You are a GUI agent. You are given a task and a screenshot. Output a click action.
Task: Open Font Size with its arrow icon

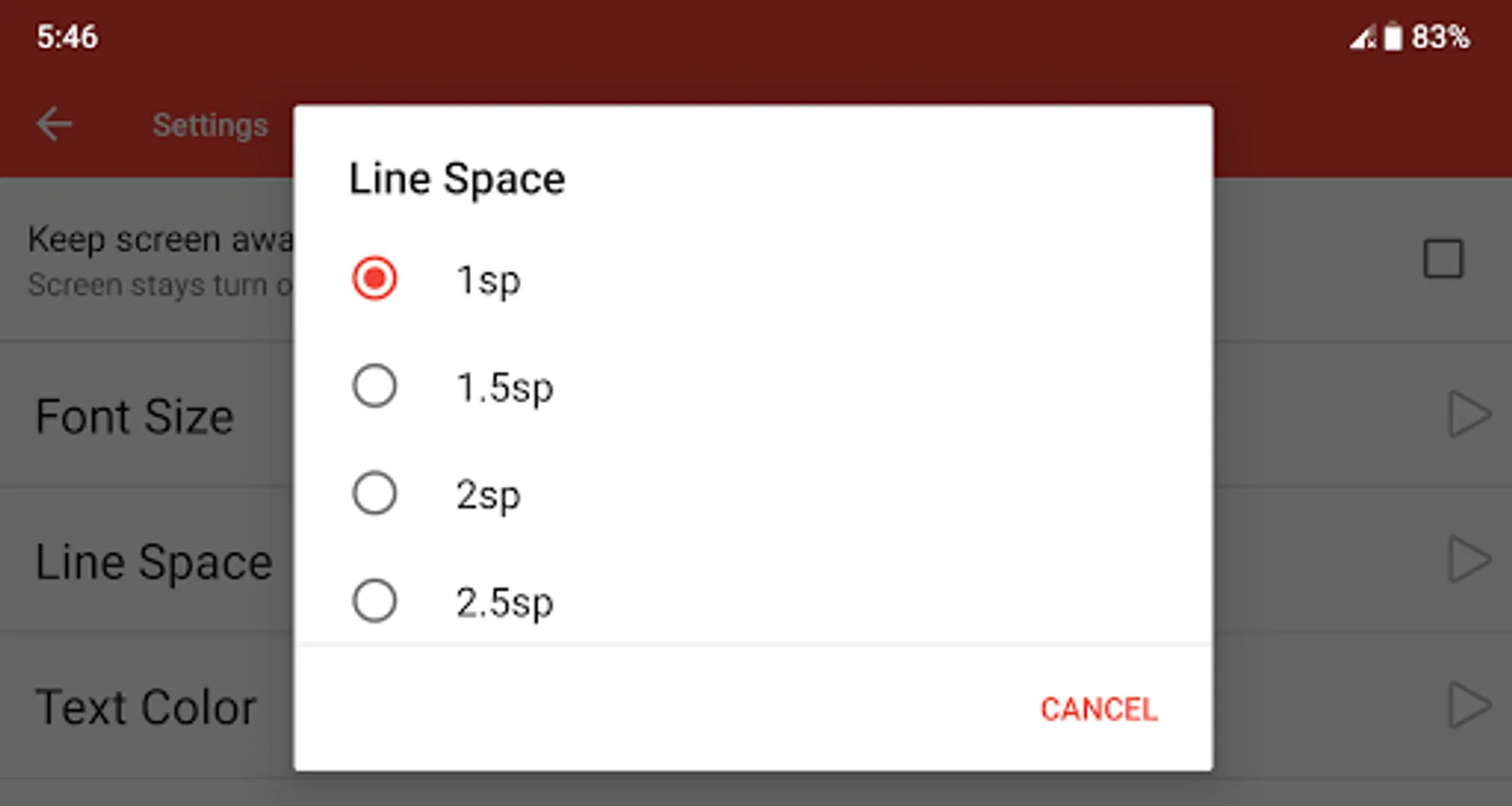[1469, 415]
